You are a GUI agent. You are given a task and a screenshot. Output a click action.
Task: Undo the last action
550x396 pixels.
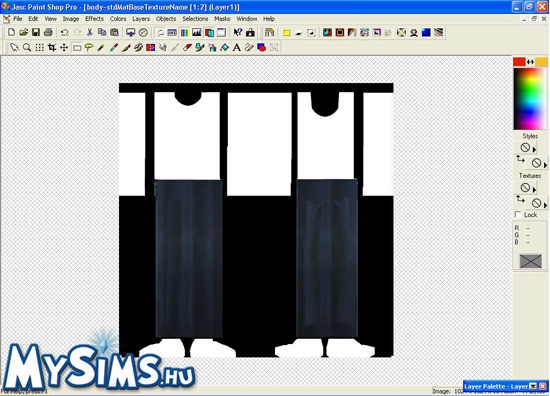[x=65, y=33]
